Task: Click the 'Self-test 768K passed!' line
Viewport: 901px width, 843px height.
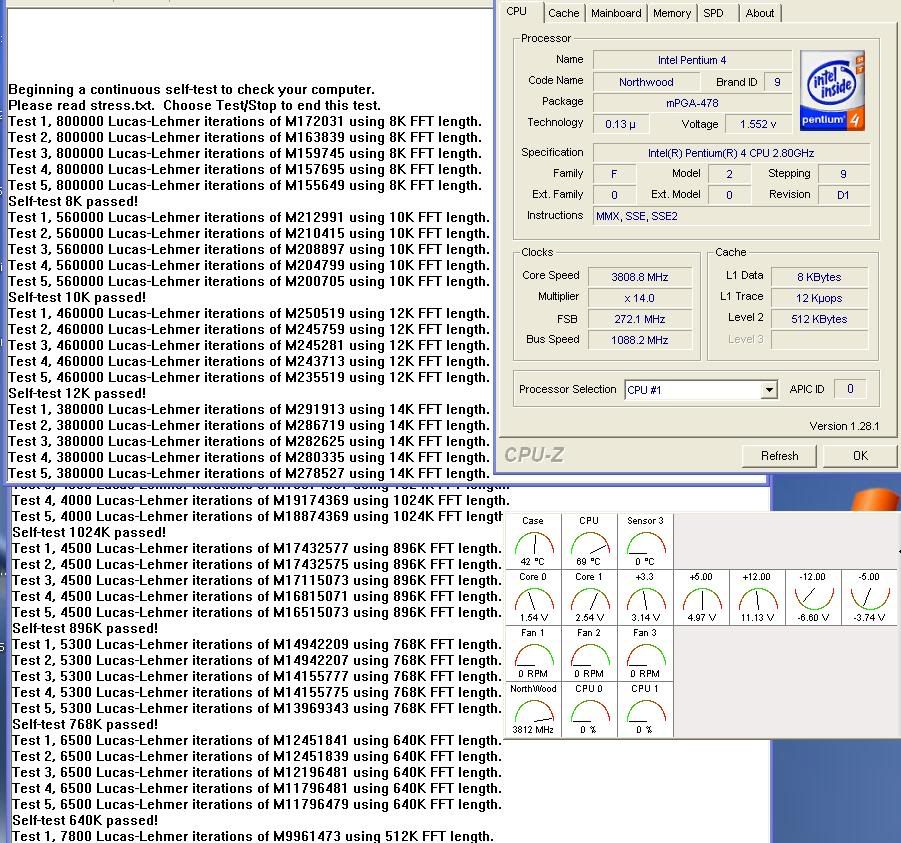Action: click(x=85, y=725)
